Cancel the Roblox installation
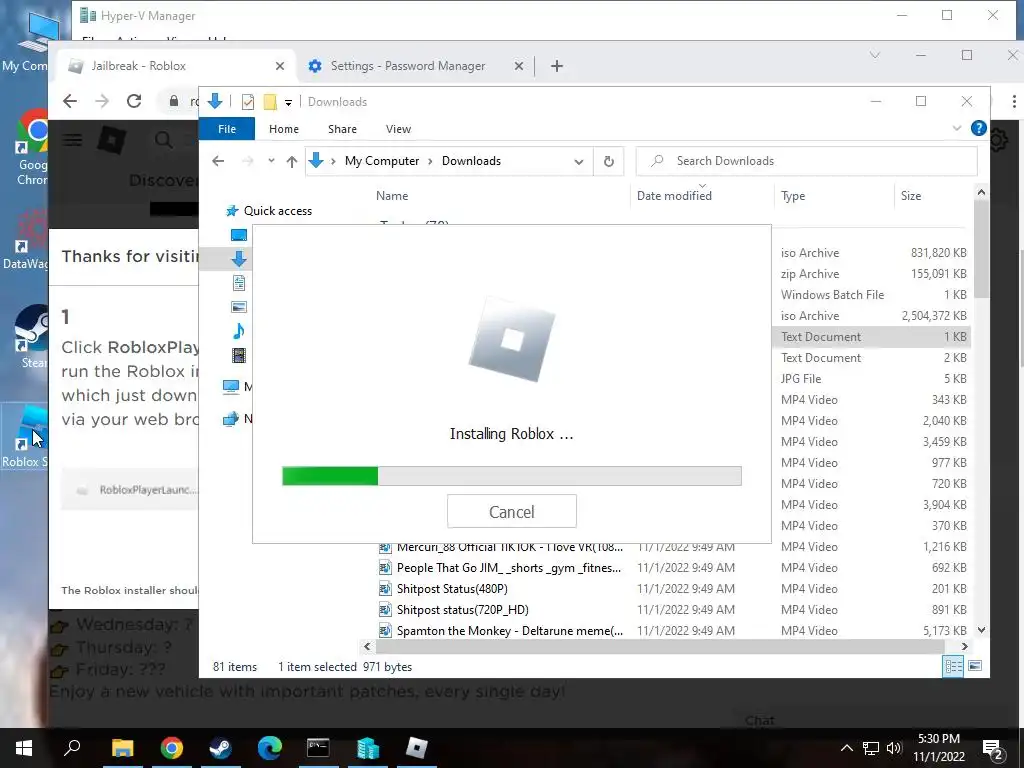 pos(511,511)
